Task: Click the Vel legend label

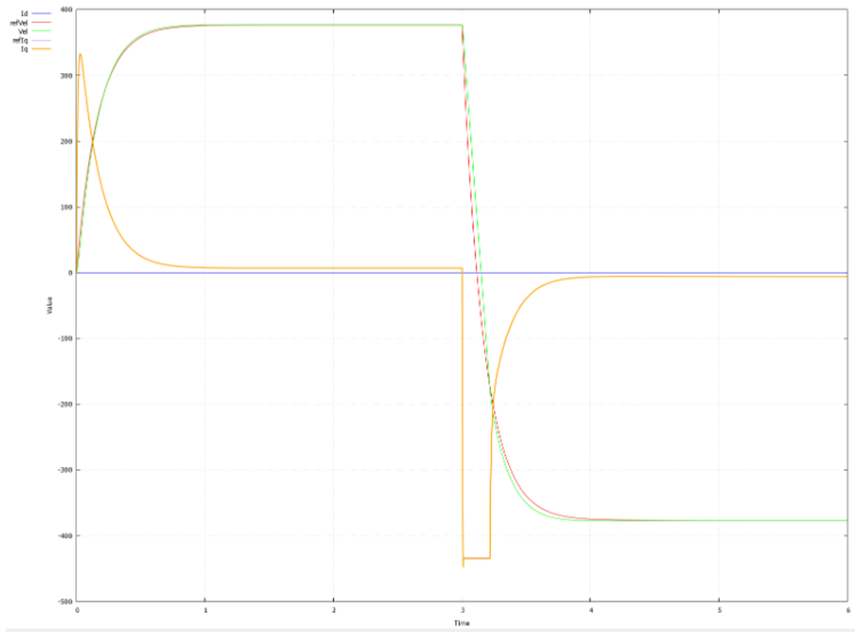Action: (22, 30)
